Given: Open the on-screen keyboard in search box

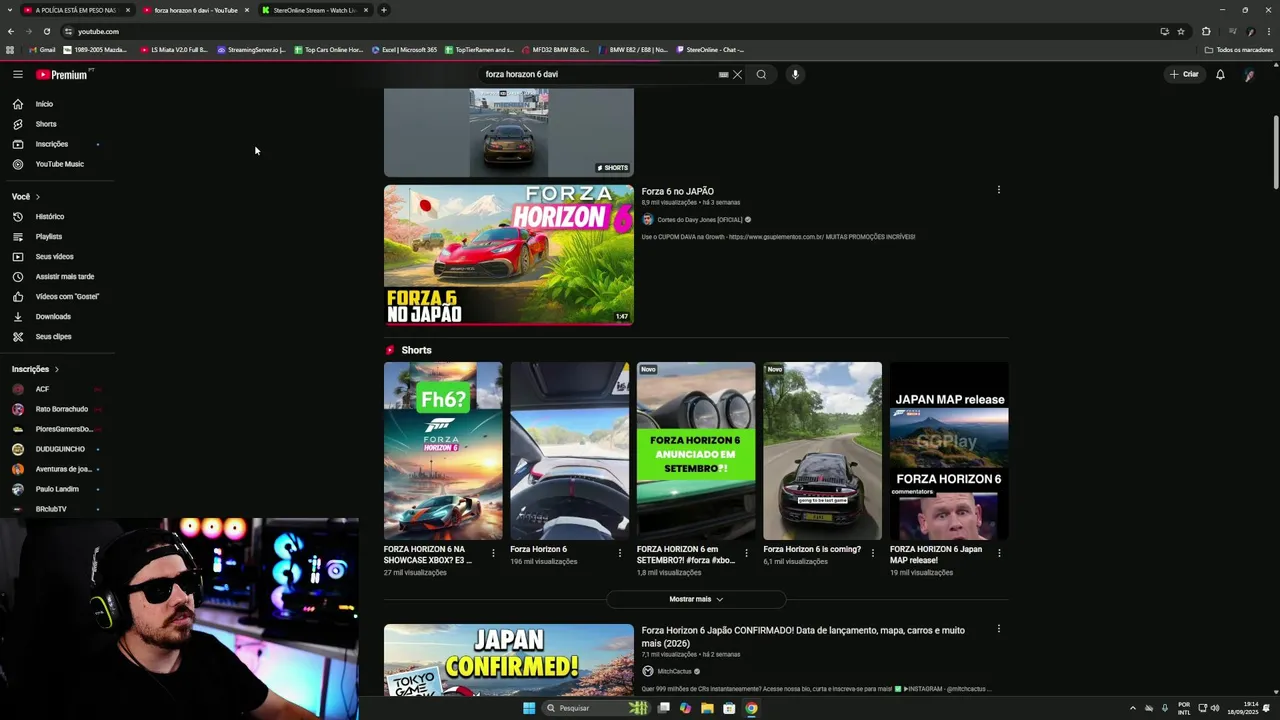Looking at the screenshot, I should pyautogui.click(x=723, y=74).
